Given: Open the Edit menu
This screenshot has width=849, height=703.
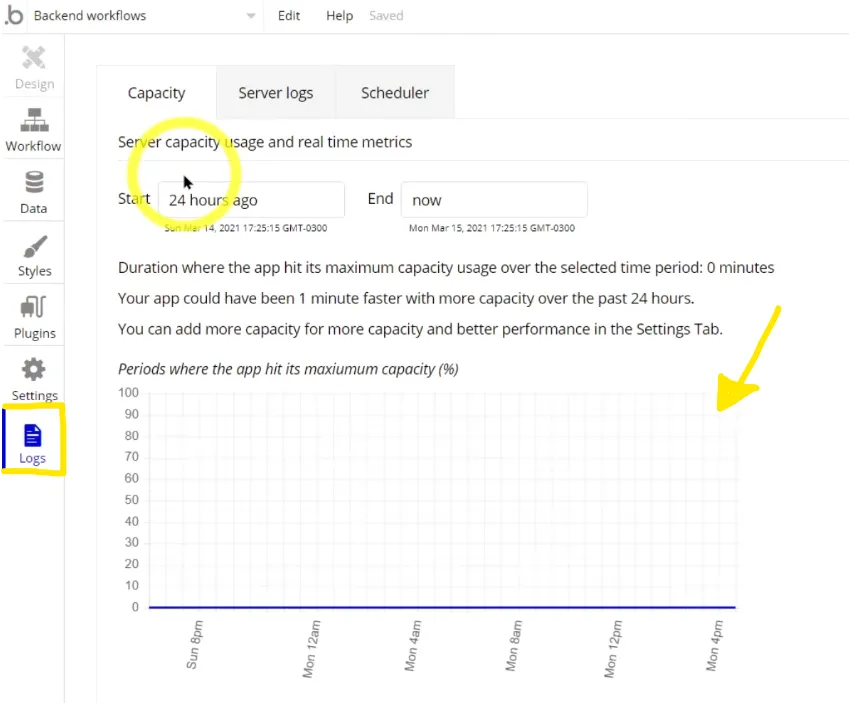Looking at the screenshot, I should click(x=289, y=16).
